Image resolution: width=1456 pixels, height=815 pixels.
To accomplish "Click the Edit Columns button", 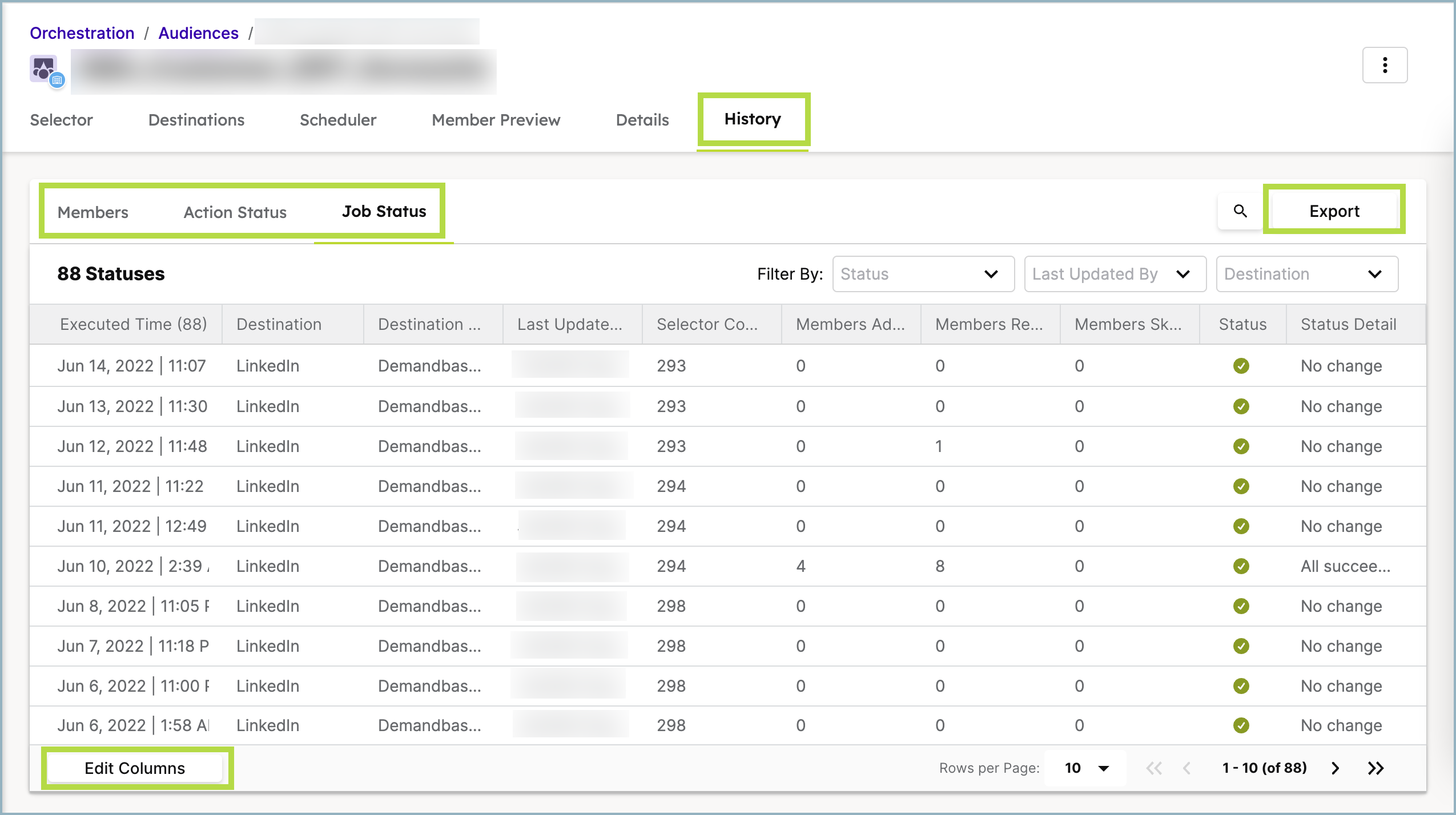I will pyautogui.click(x=135, y=768).
